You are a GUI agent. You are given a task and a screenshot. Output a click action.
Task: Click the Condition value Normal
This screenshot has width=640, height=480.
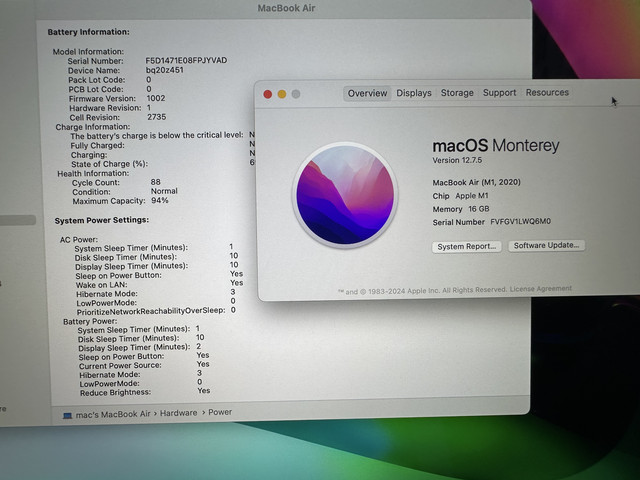point(164,191)
